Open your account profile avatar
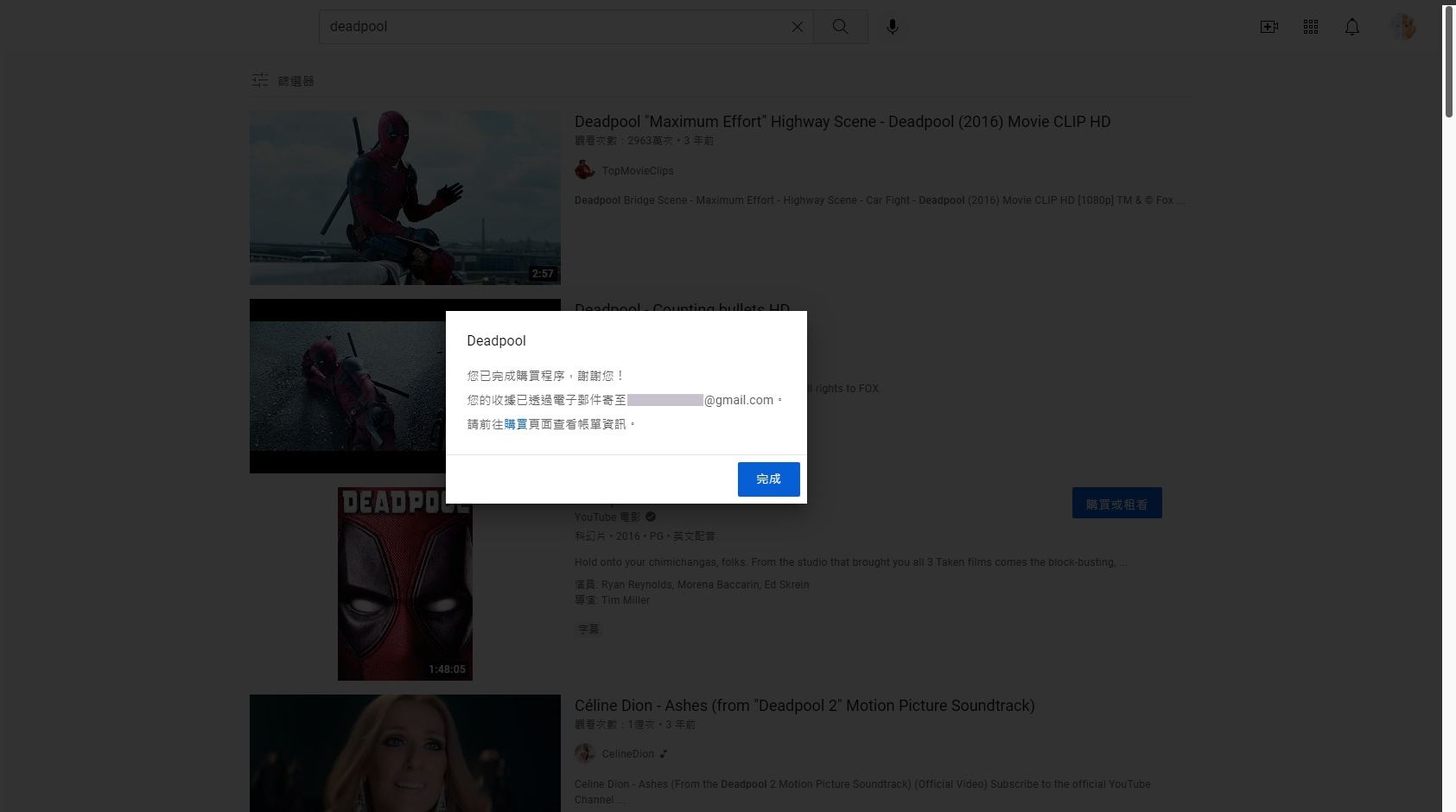The height and width of the screenshot is (812, 1456). pos(1402,26)
